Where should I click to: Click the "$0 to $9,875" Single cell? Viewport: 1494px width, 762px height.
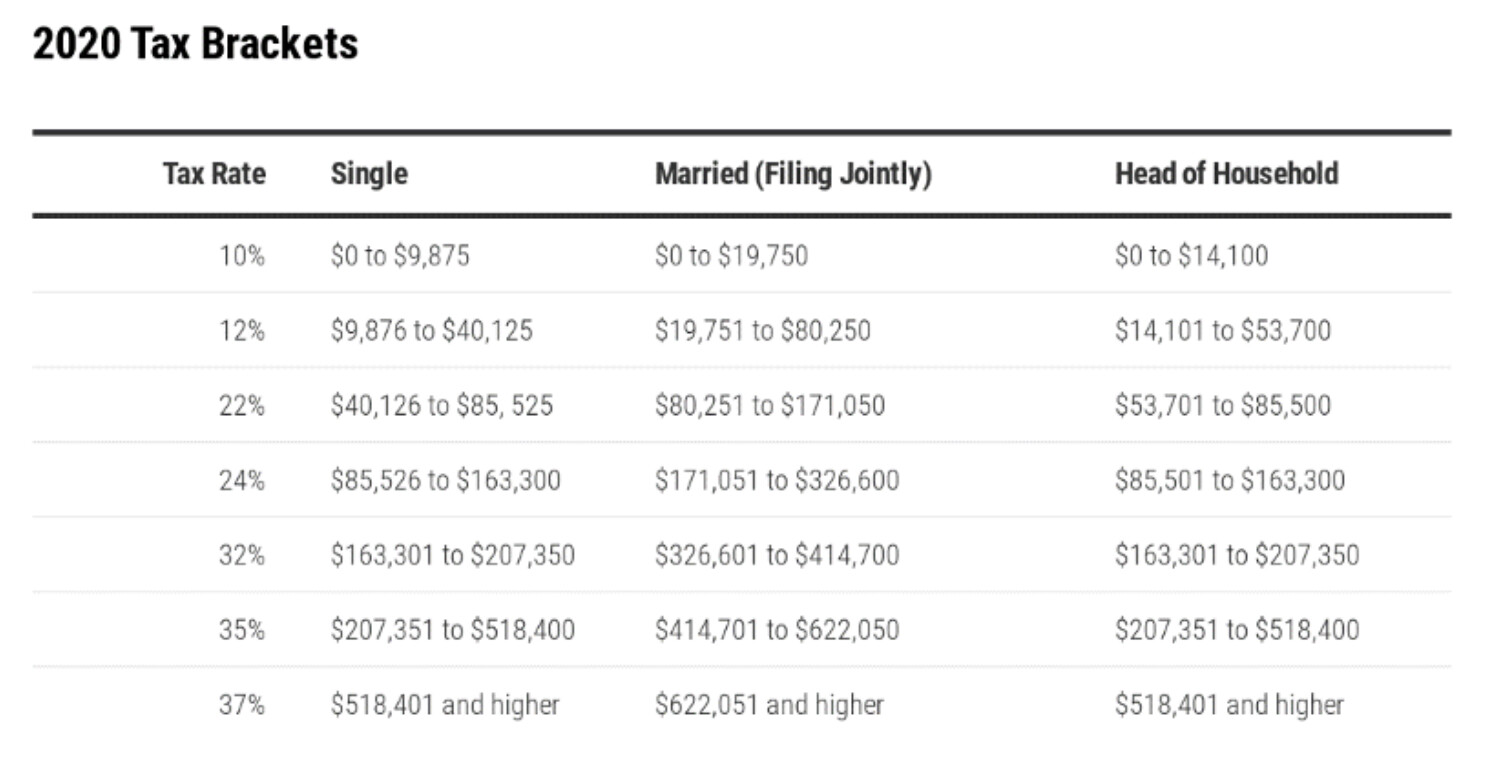pyautogui.click(x=400, y=256)
